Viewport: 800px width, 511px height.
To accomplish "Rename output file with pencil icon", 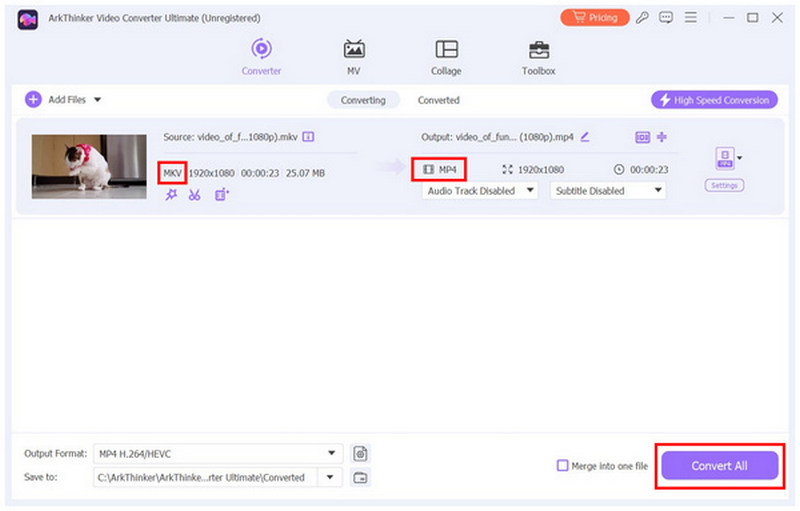I will tap(585, 137).
